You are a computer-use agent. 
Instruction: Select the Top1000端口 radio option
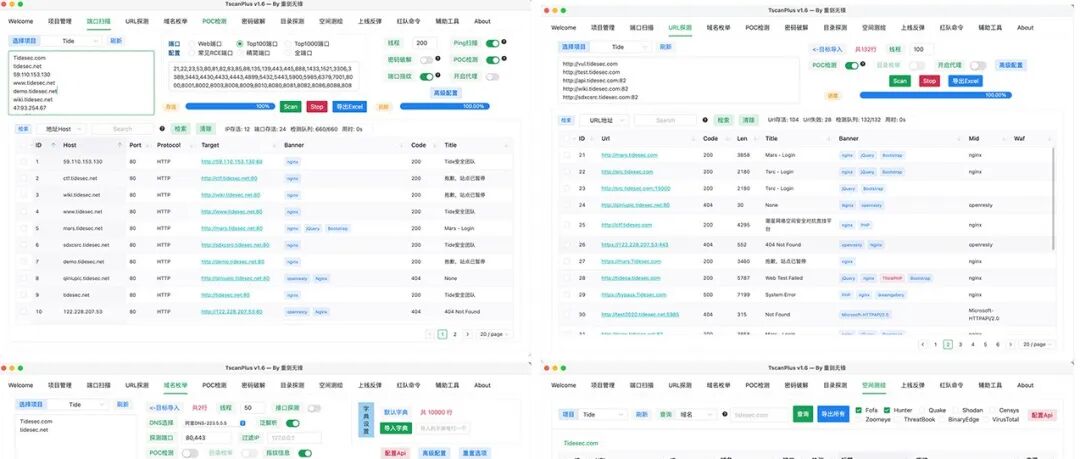pos(289,44)
